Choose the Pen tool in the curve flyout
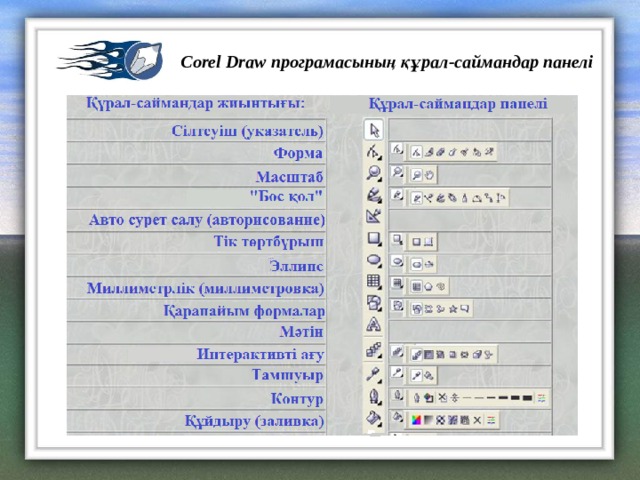Screen dimensions: 640x480 click(x=452, y=198)
